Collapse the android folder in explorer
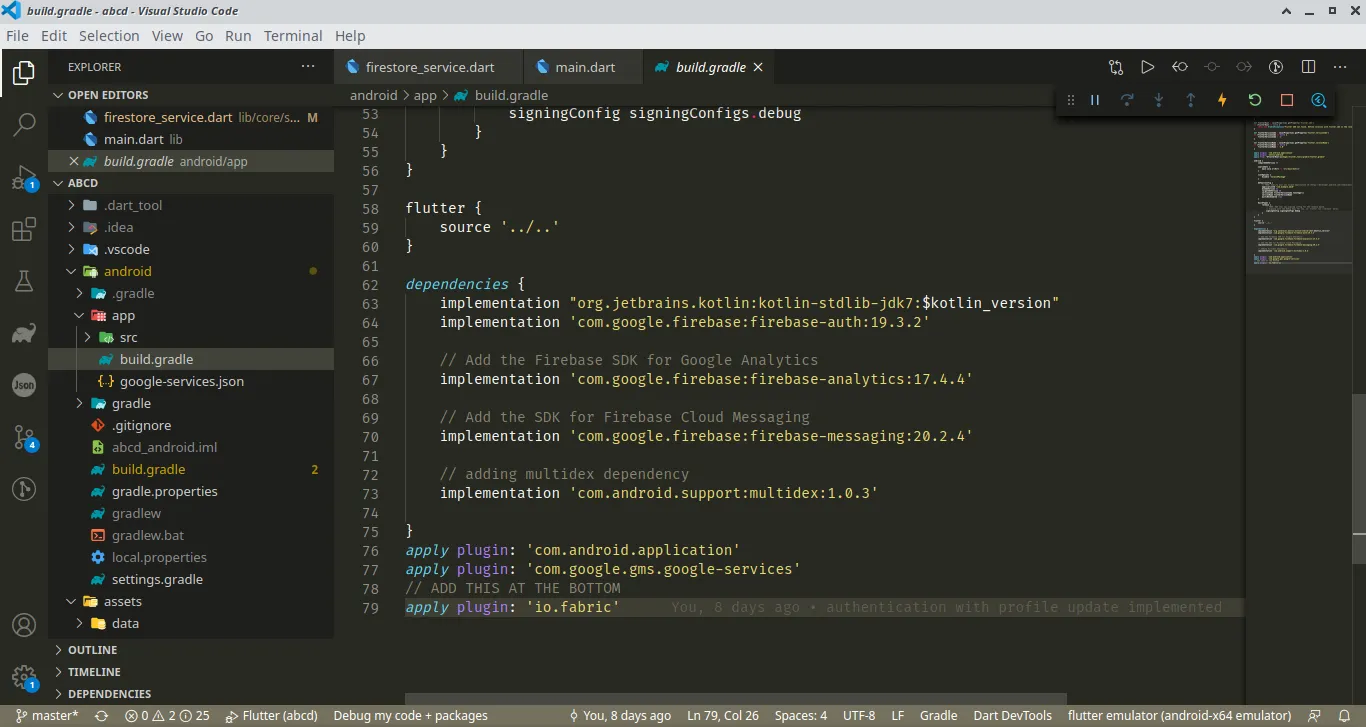1366x727 pixels. point(71,271)
